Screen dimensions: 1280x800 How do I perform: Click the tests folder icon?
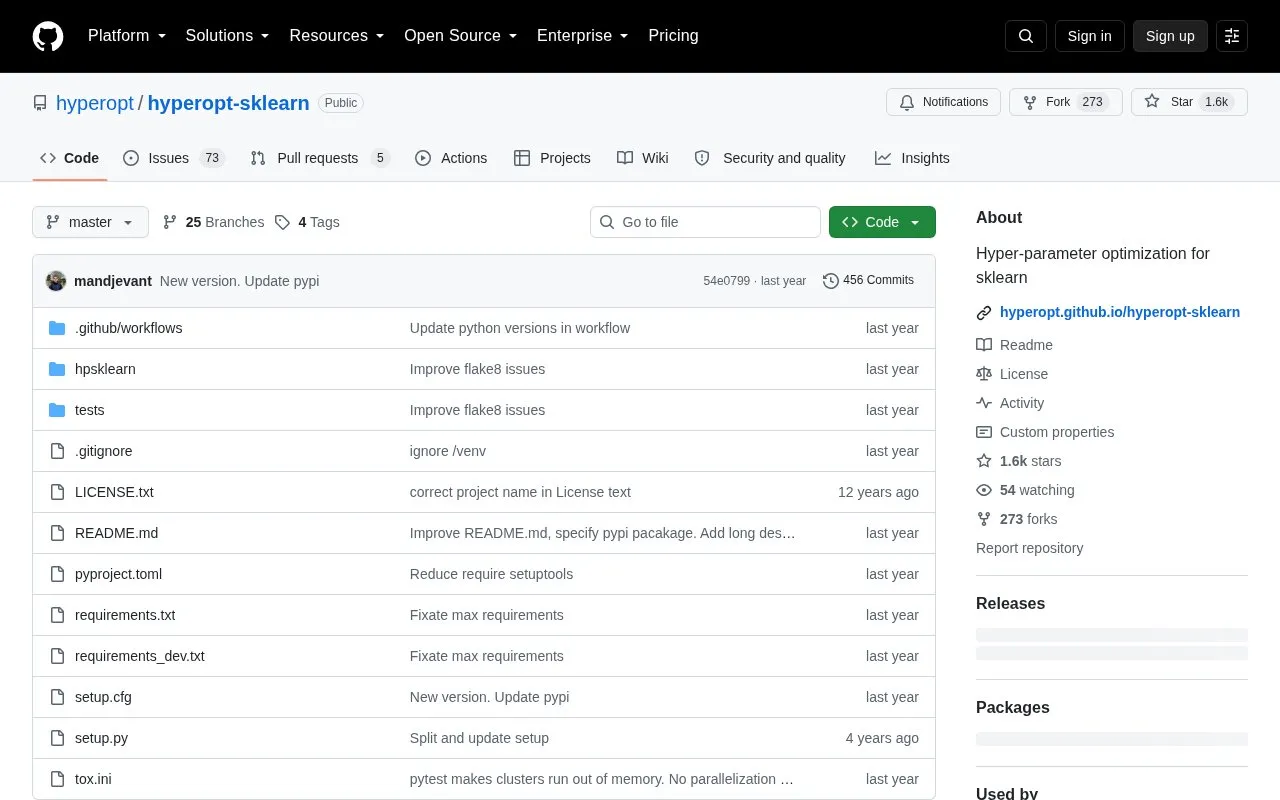point(57,410)
